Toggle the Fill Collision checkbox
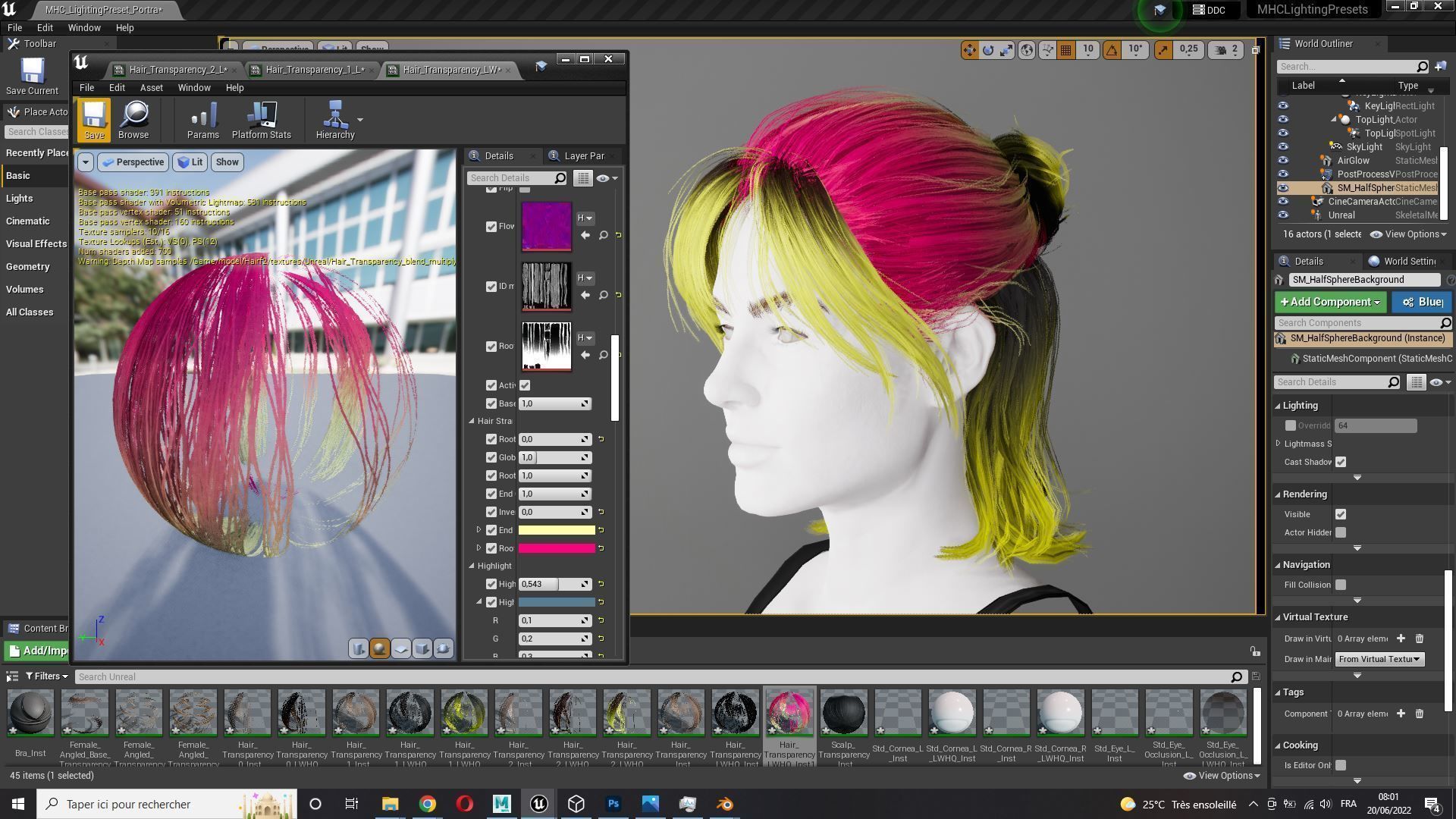The image size is (1456, 819). 1341,585
